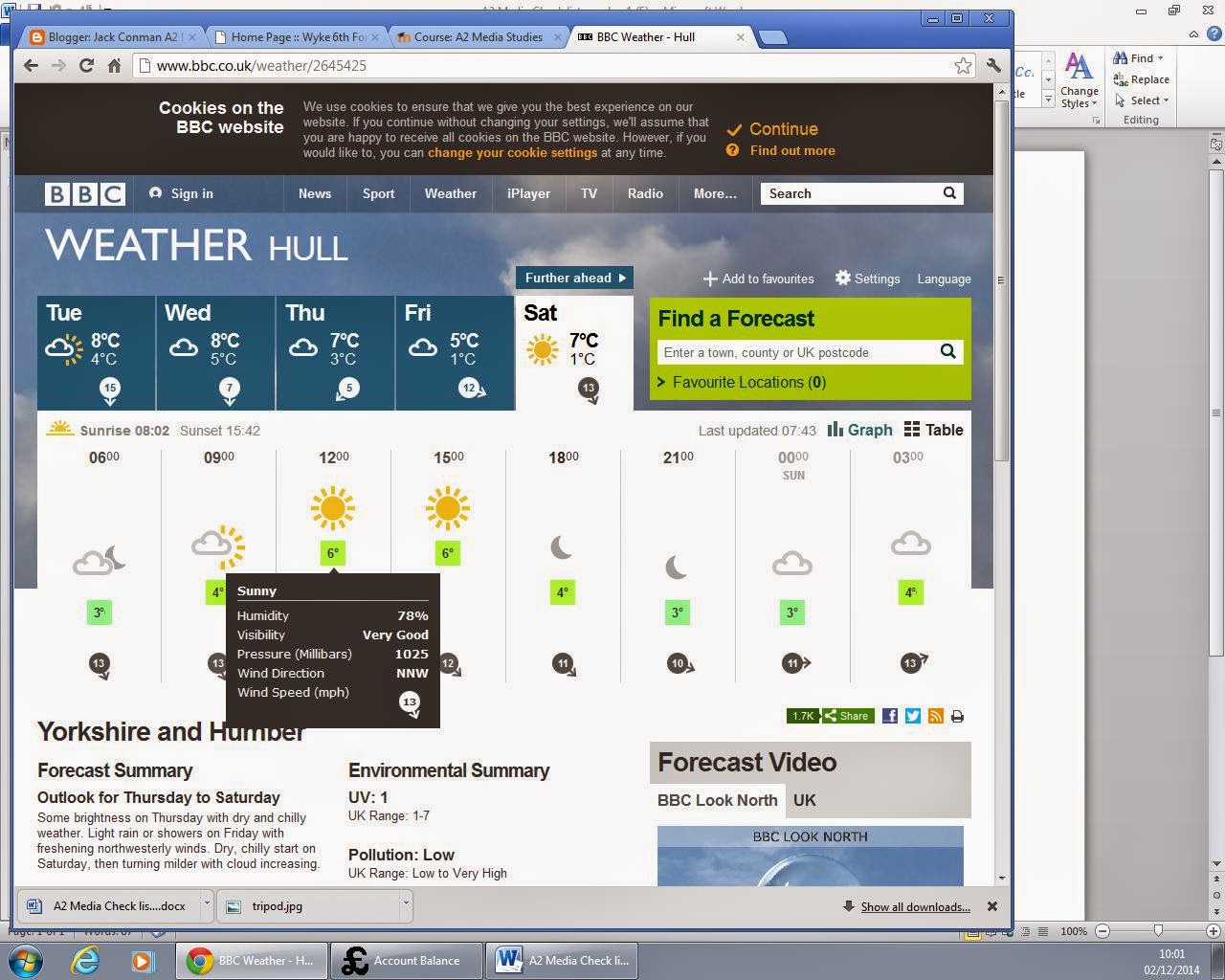Click the Chrome address bar
This screenshot has height=980, width=1225.
click(546, 65)
